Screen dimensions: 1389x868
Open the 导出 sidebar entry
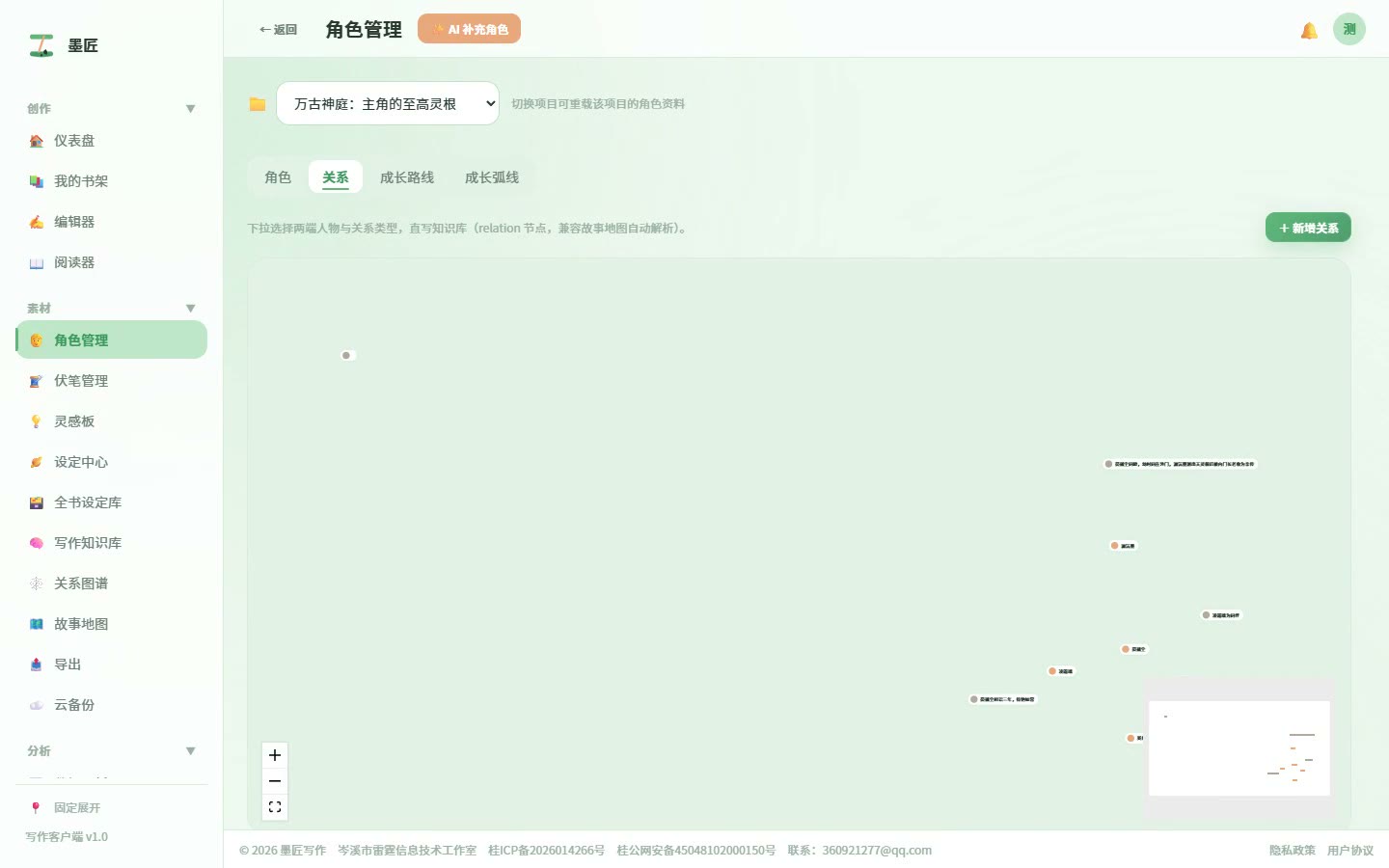click(111, 665)
